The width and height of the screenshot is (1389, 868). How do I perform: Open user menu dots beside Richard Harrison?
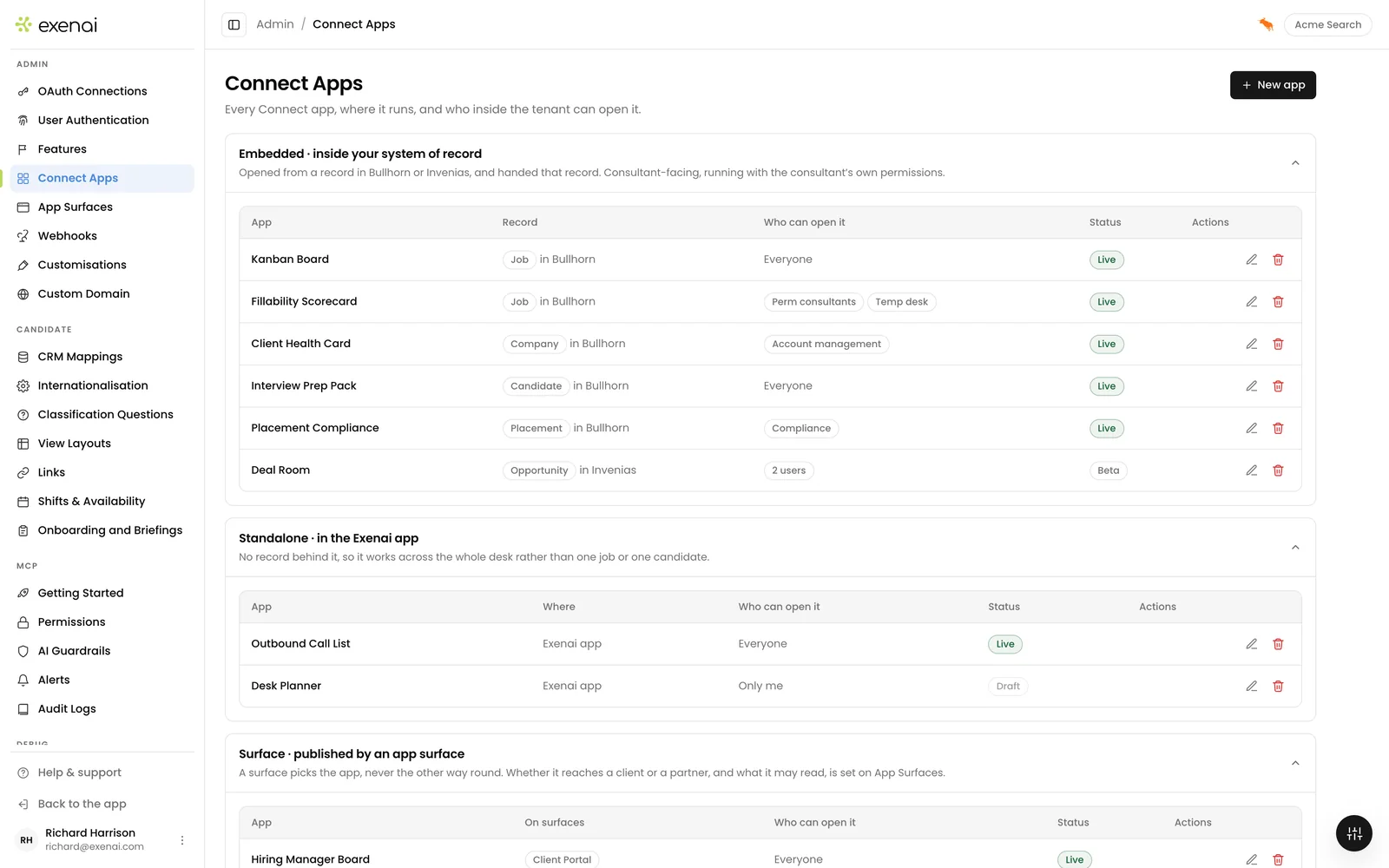click(182, 840)
